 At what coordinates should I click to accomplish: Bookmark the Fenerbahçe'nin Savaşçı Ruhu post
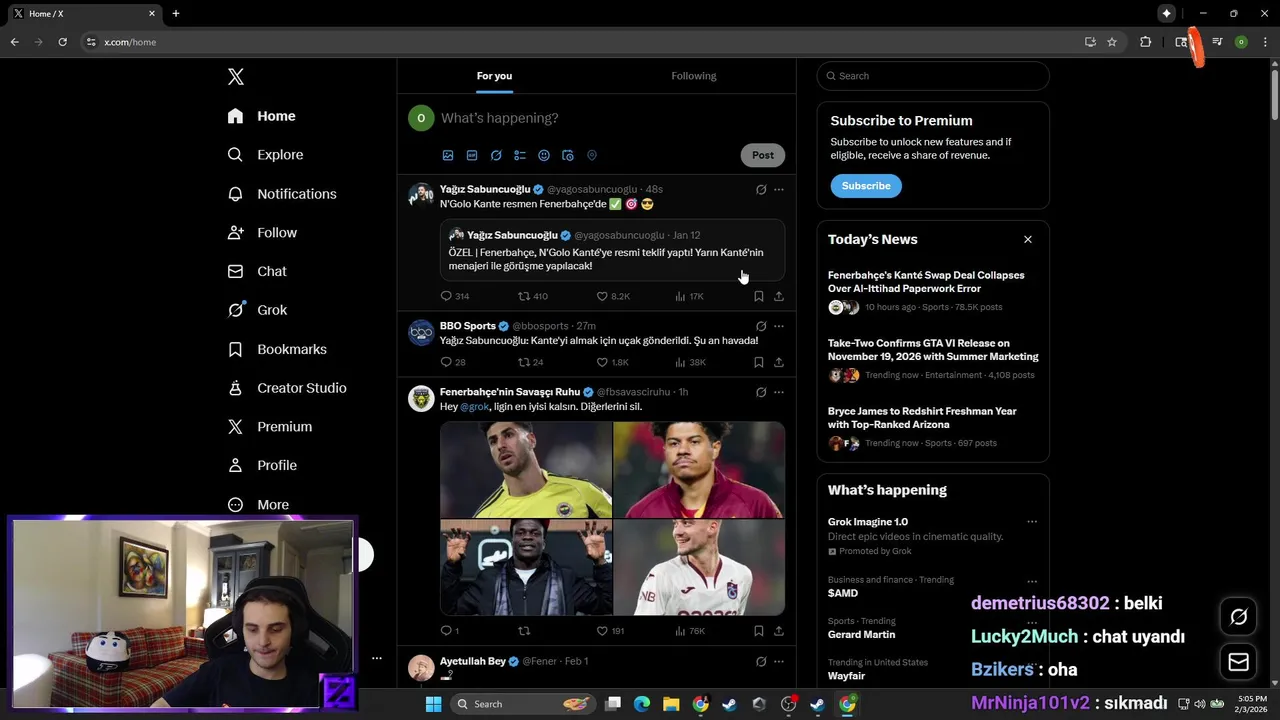pyautogui.click(x=759, y=631)
